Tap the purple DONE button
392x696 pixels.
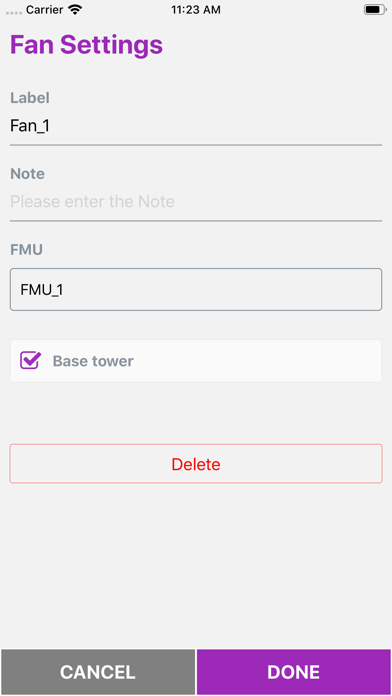(293, 672)
